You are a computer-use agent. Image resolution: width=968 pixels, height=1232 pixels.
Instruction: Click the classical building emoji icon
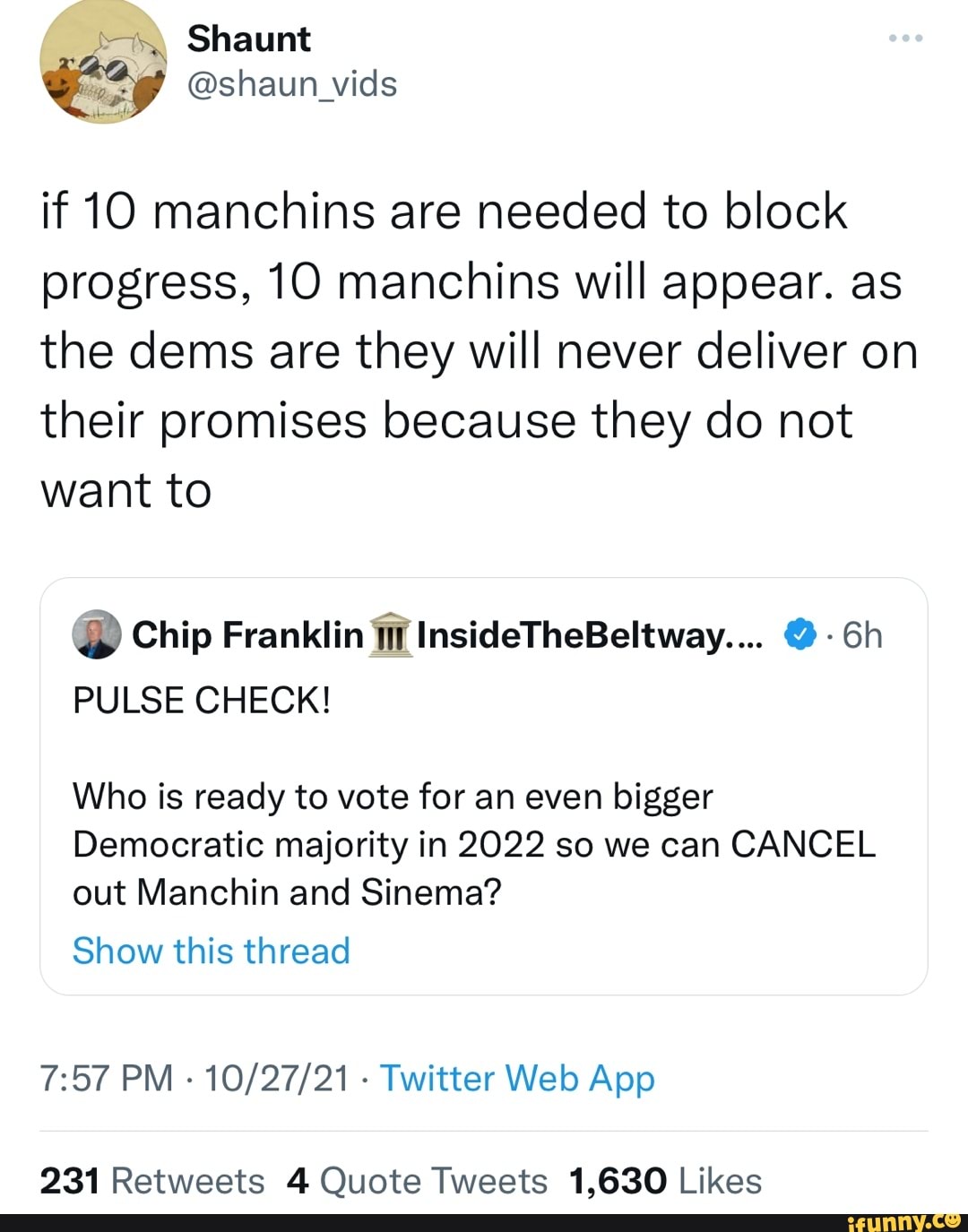390,635
